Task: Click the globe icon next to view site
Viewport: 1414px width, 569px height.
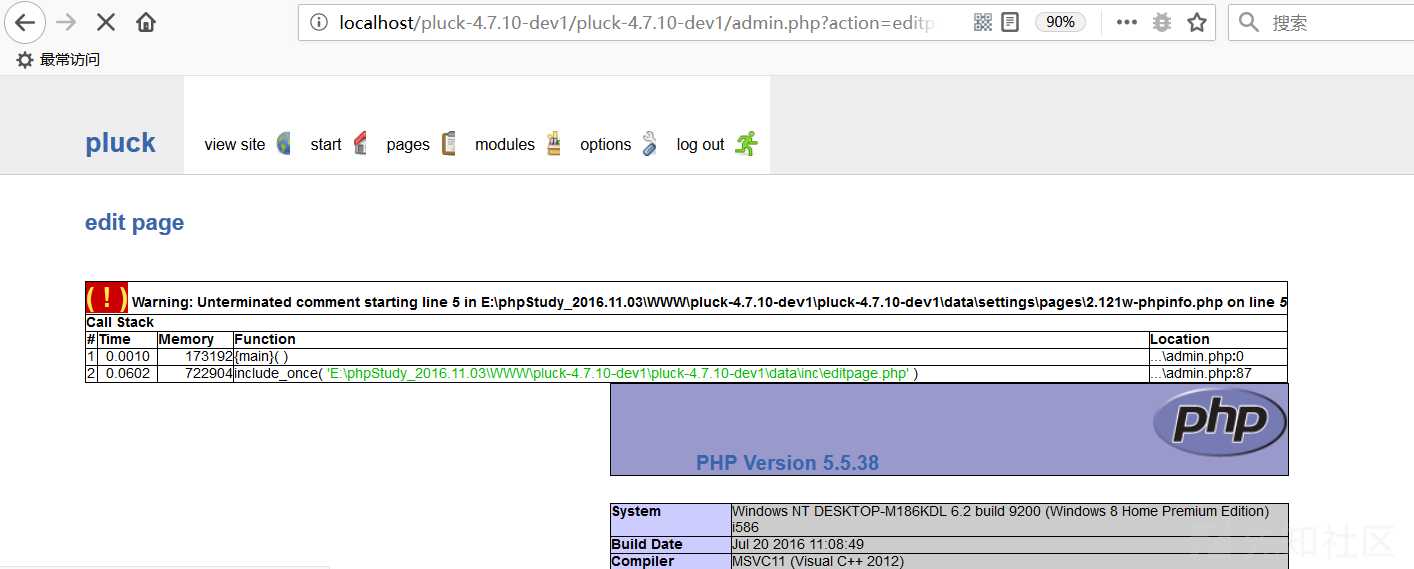Action: click(x=284, y=144)
